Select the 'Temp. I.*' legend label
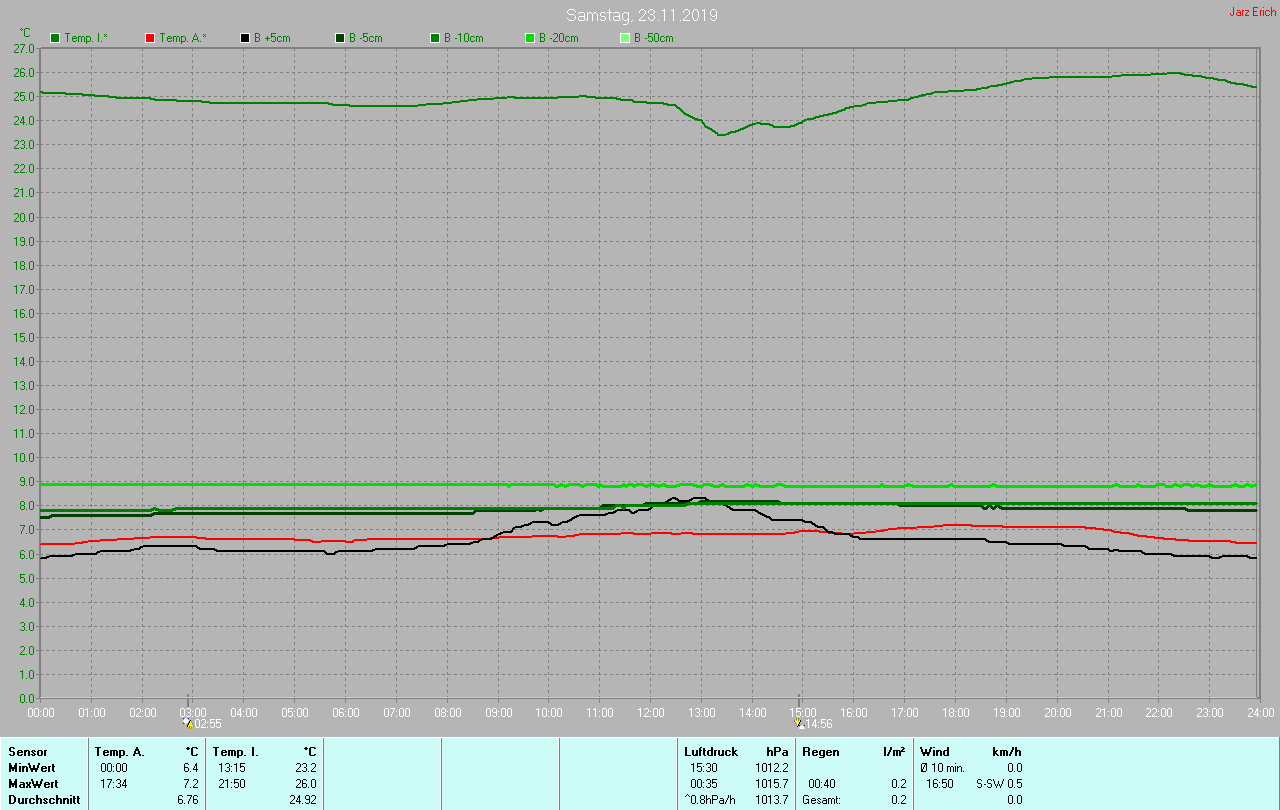The width and height of the screenshot is (1280, 810). (x=87, y=38)
